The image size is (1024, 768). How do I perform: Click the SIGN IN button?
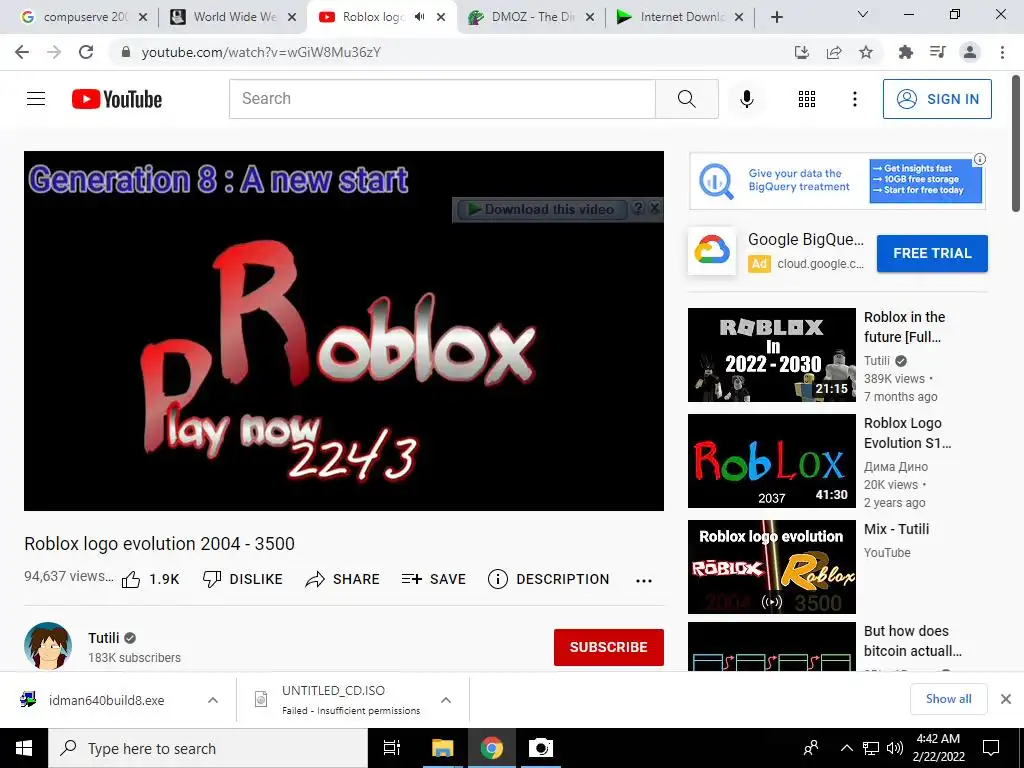point(937,99)
